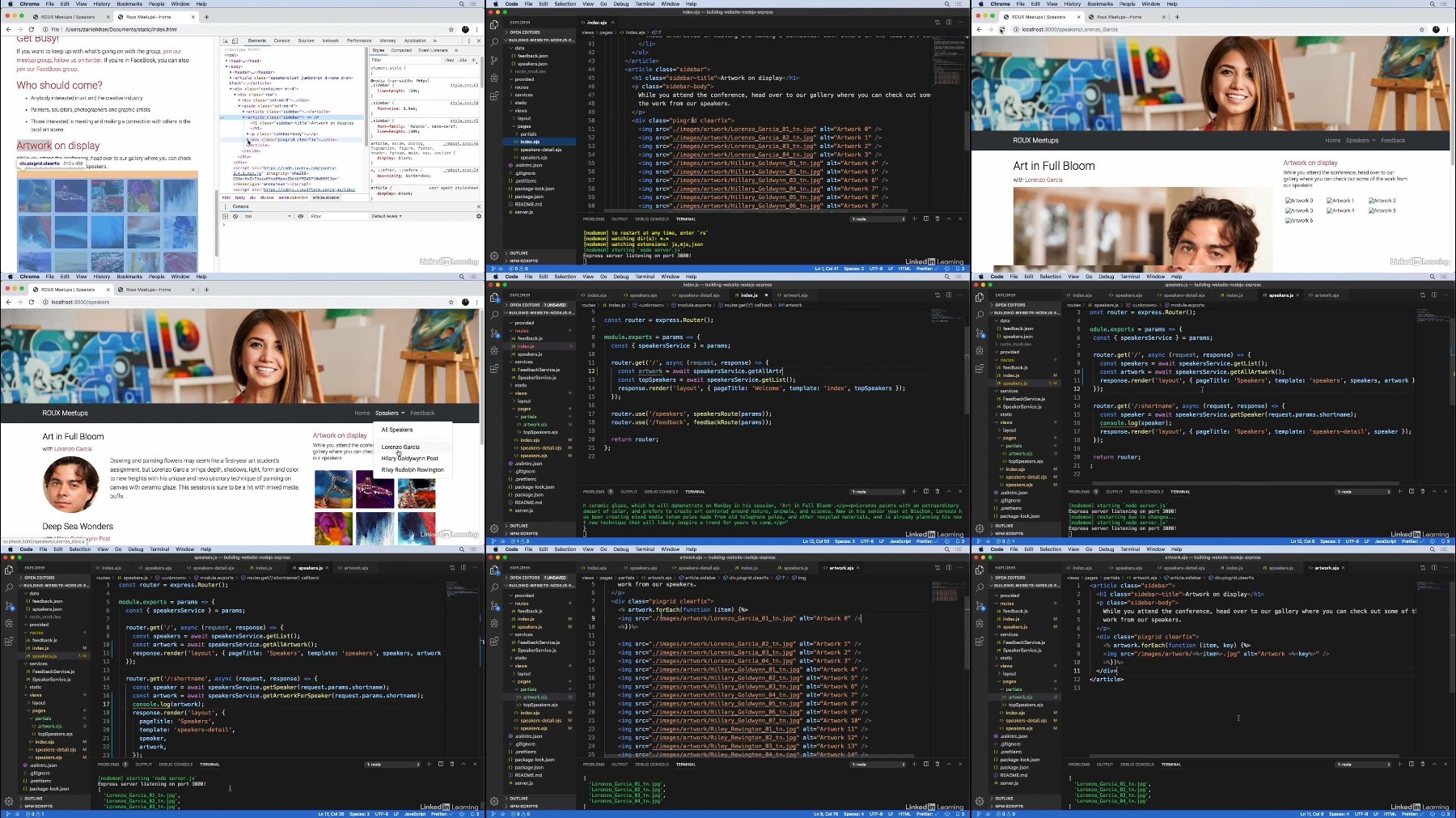The image size is (1456, 818).
Task: Open the Selection menu above the index.js window
Action: click(x=565, y=277)
